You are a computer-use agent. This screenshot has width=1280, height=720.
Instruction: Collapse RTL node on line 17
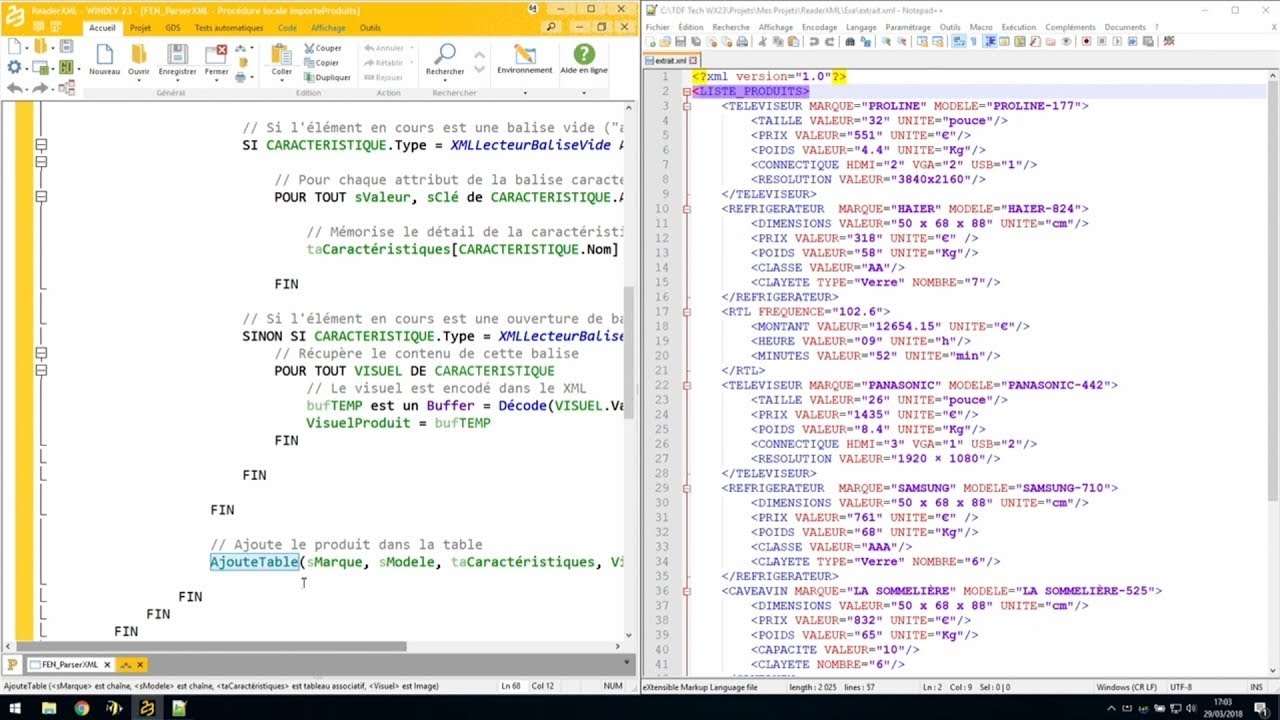click(686, 312)
